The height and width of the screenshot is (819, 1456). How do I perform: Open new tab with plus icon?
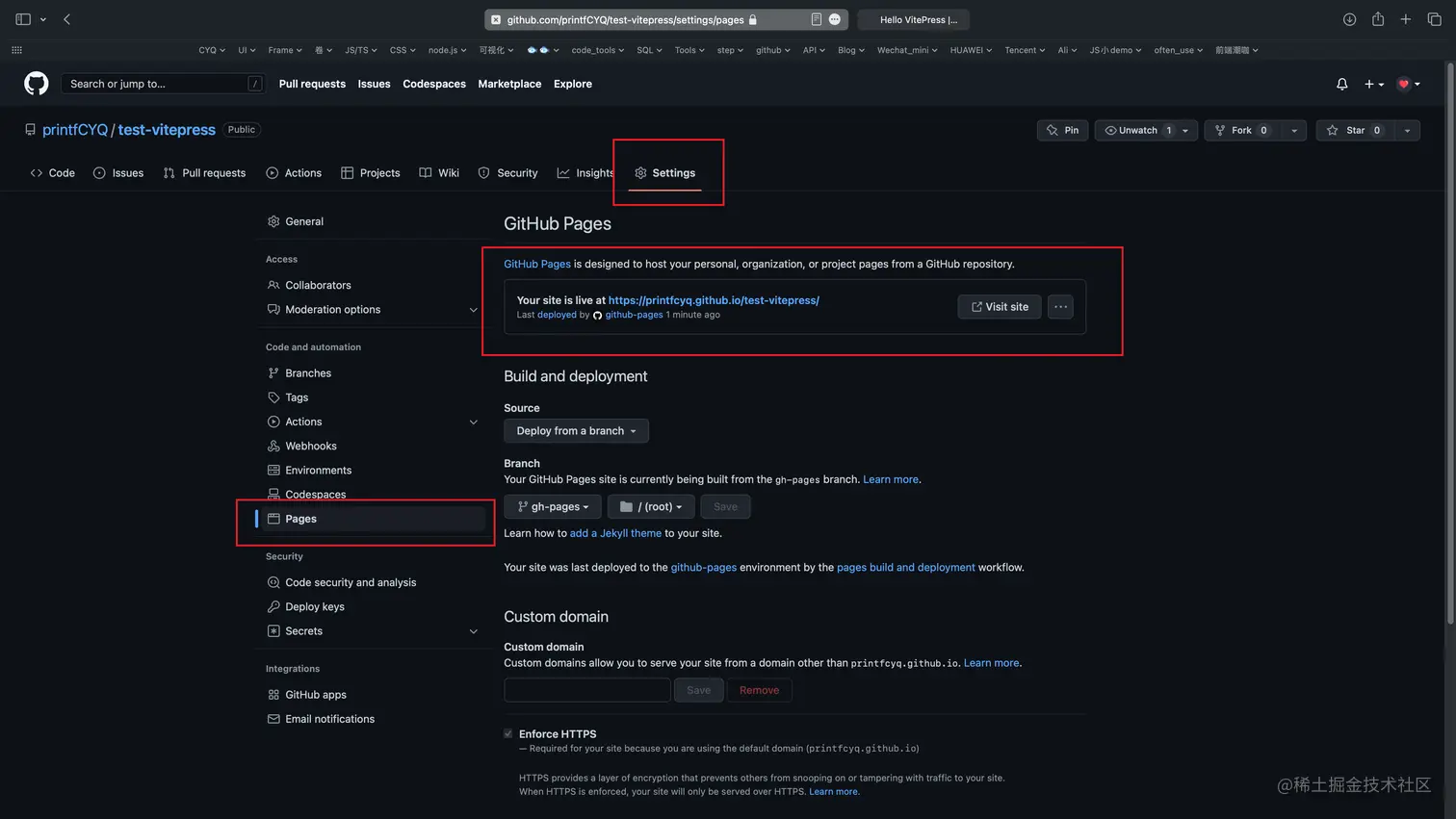(x=1406, y=19)
